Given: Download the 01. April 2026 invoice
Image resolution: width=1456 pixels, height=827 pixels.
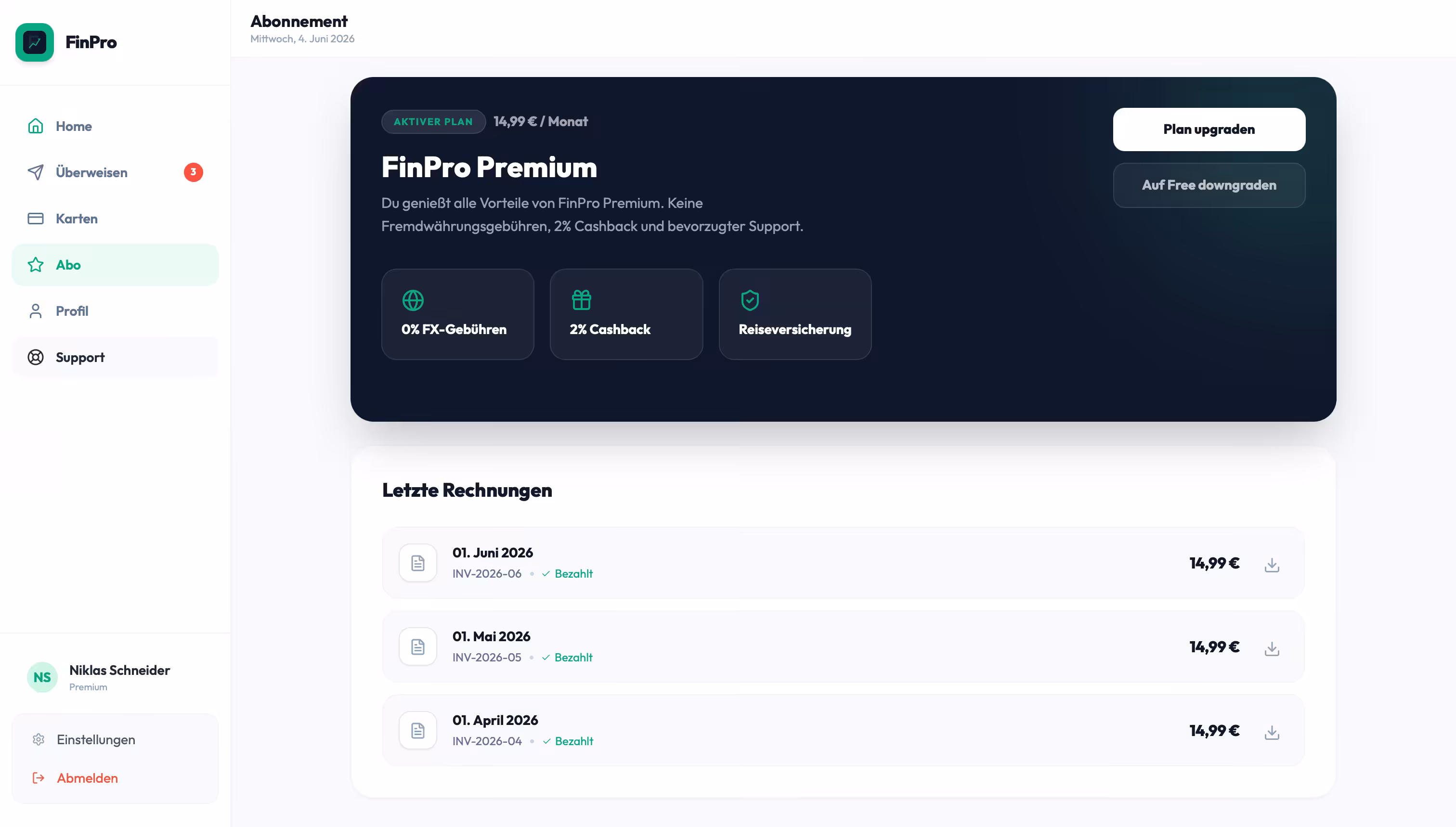Looking at the screenshot, I should [1272, 732].
